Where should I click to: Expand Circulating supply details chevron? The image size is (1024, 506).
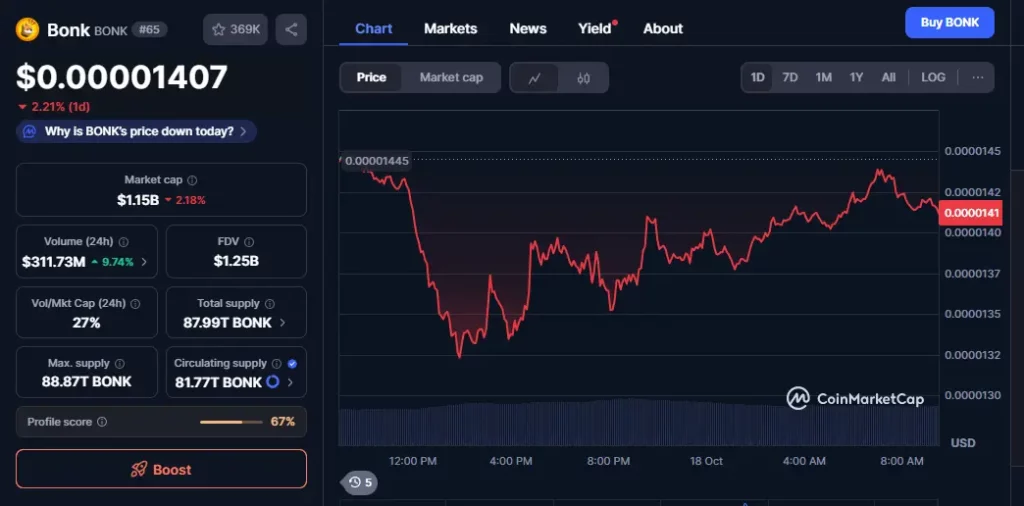(290, 383)
